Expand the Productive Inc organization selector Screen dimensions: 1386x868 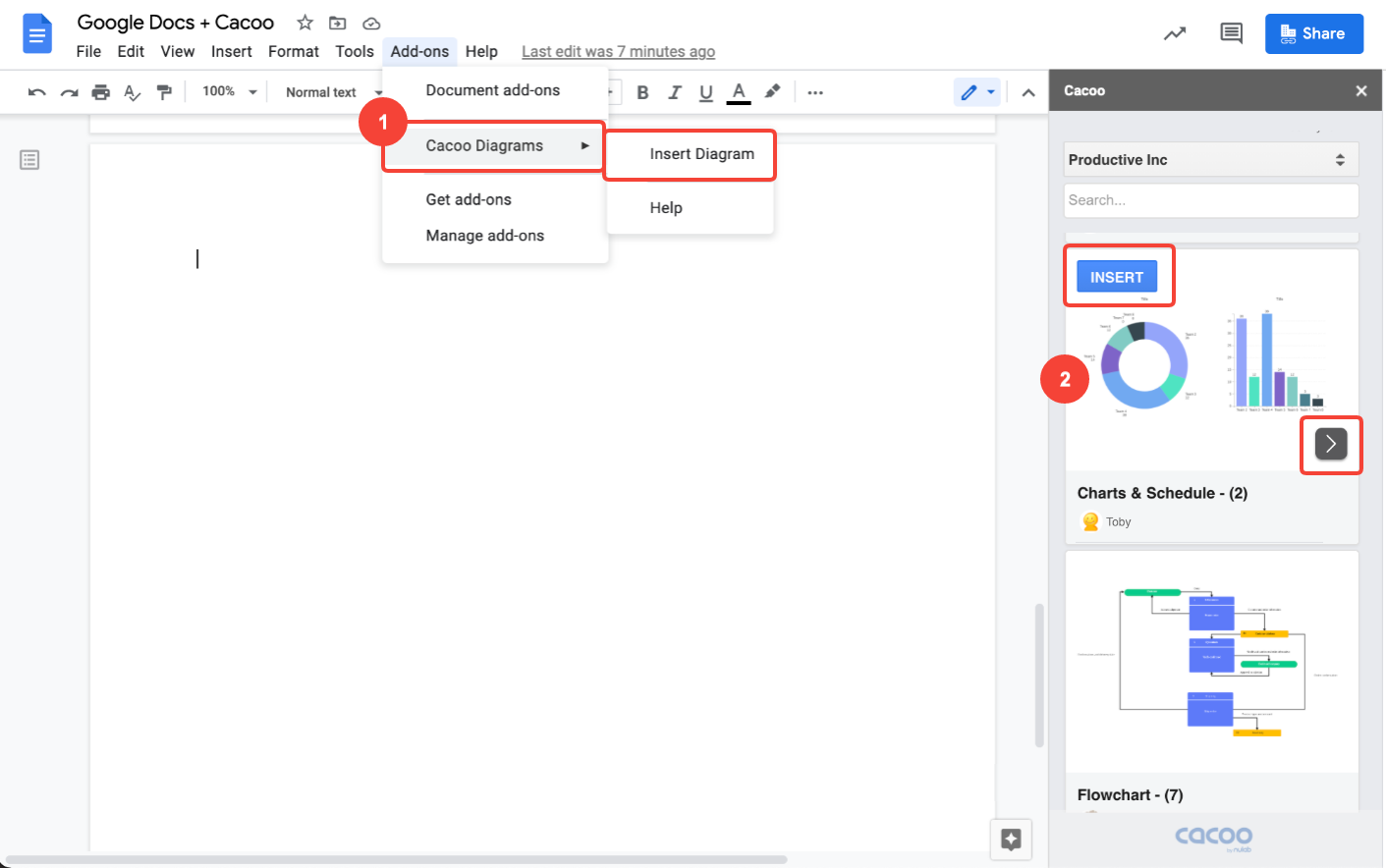1210,160
